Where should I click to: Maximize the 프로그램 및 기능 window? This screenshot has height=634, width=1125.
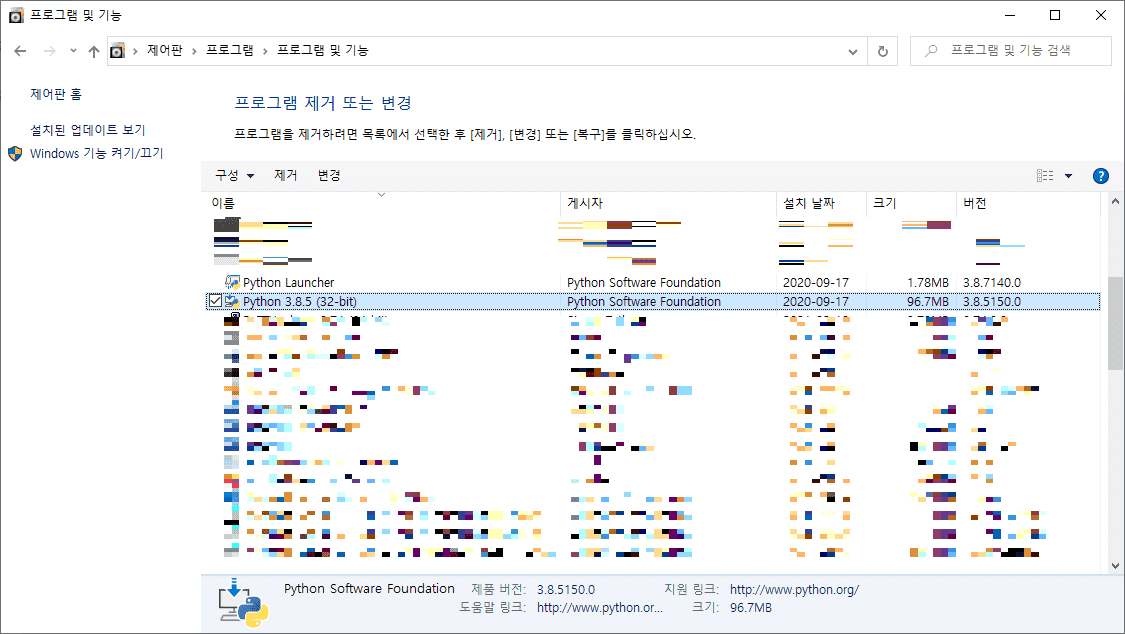coord(1055,15)
